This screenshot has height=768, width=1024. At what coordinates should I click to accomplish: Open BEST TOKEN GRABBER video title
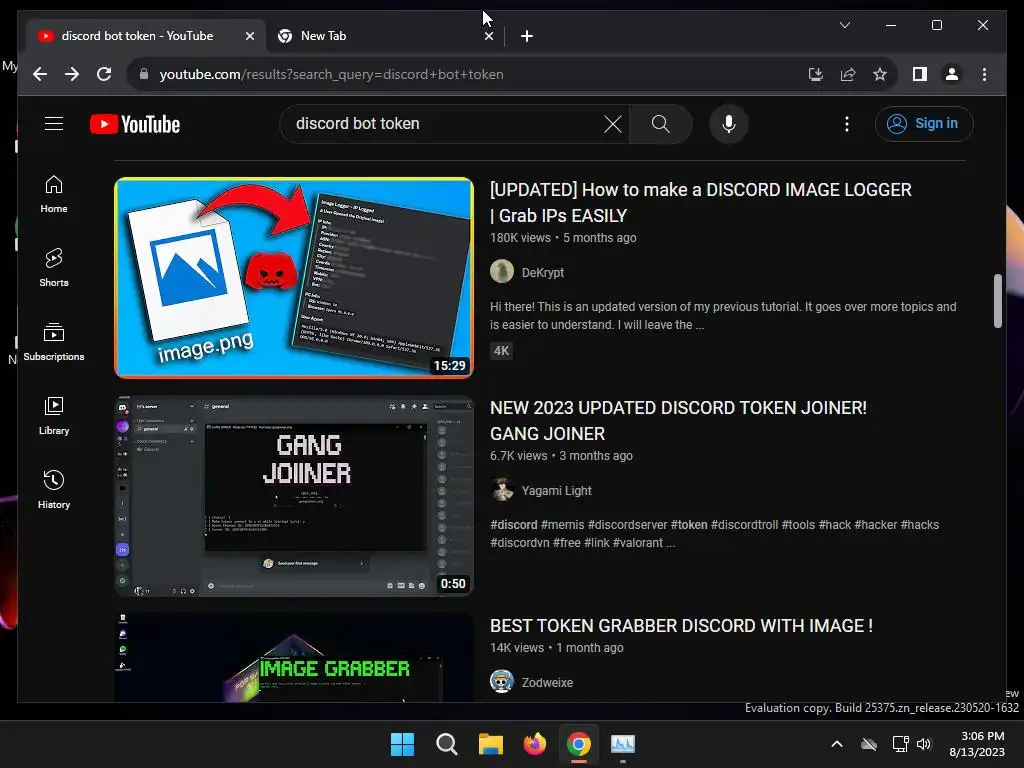681,626
